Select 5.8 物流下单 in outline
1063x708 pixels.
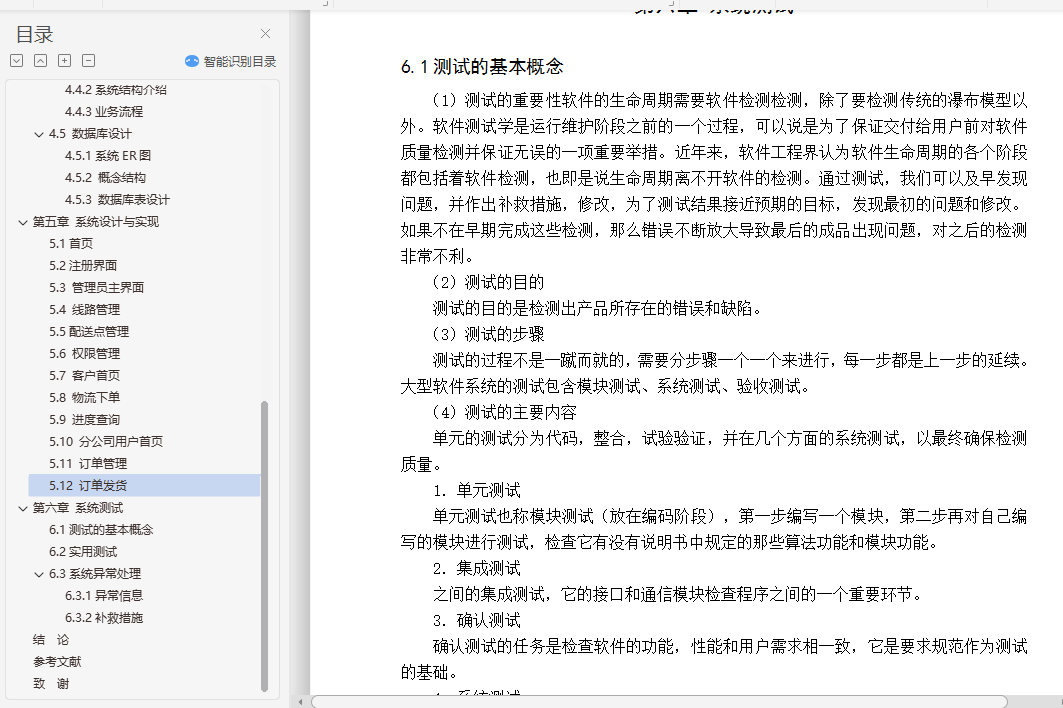84,397
